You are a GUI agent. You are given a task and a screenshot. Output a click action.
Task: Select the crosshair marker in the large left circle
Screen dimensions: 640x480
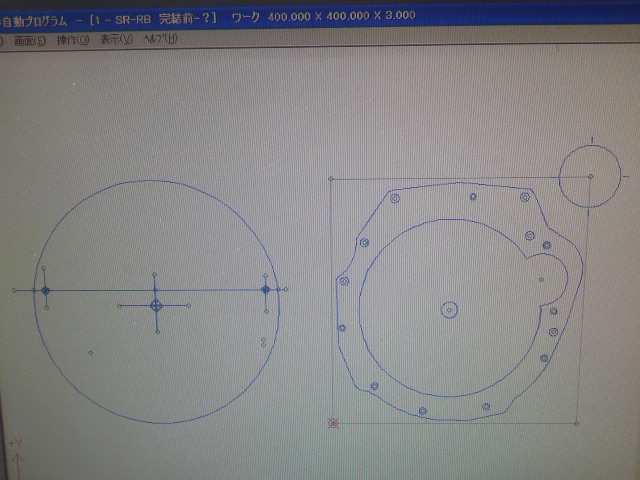pos(156,305)
